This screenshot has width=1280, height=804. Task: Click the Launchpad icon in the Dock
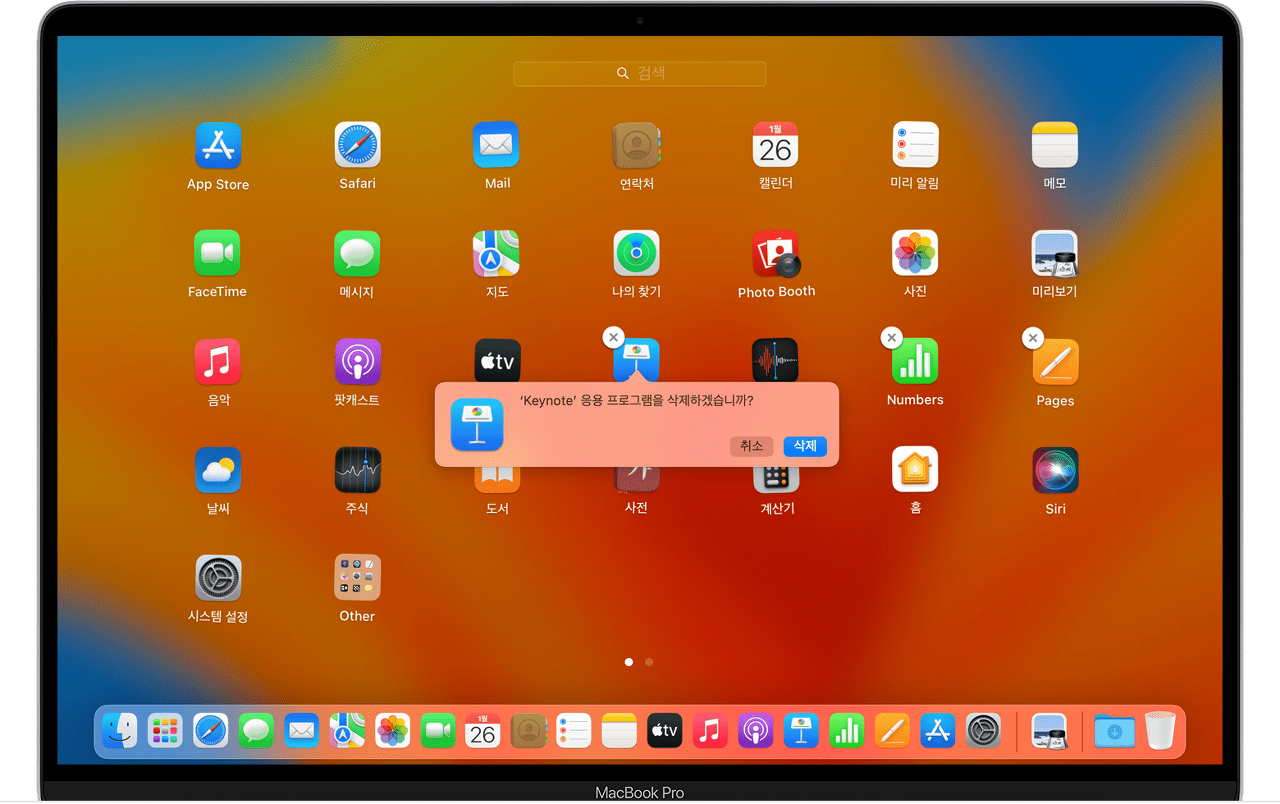pos(165,730)
